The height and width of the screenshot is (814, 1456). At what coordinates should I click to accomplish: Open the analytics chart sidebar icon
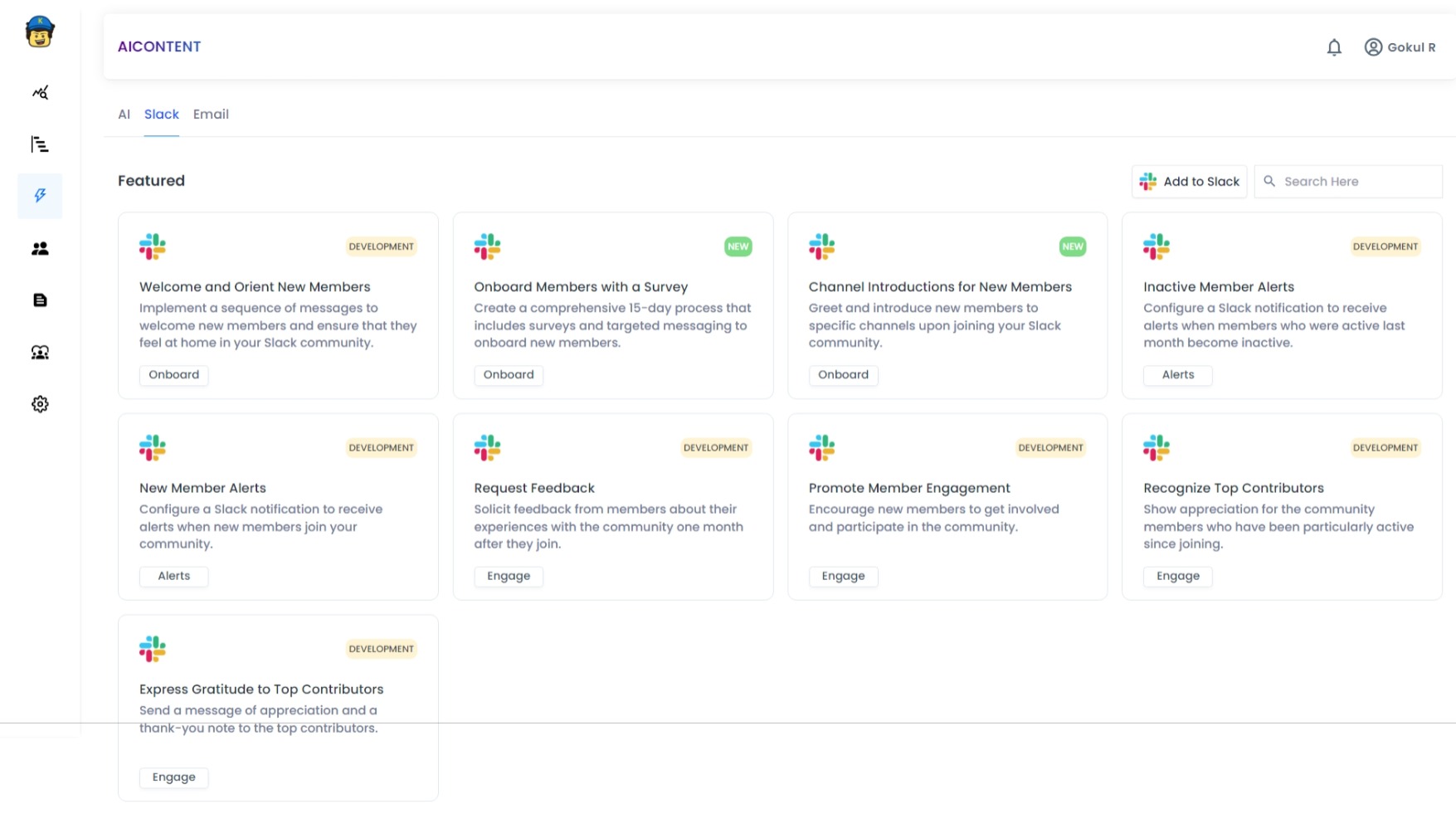40,93
